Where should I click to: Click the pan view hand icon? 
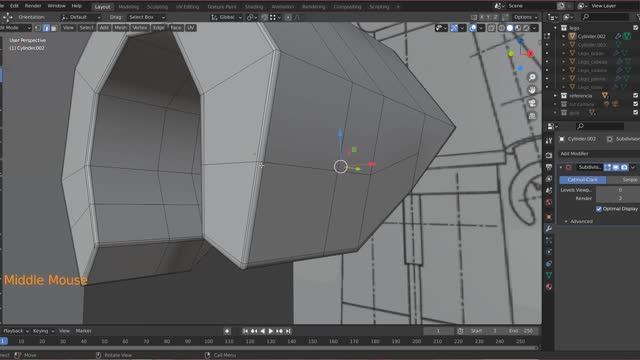pos(532,90)
